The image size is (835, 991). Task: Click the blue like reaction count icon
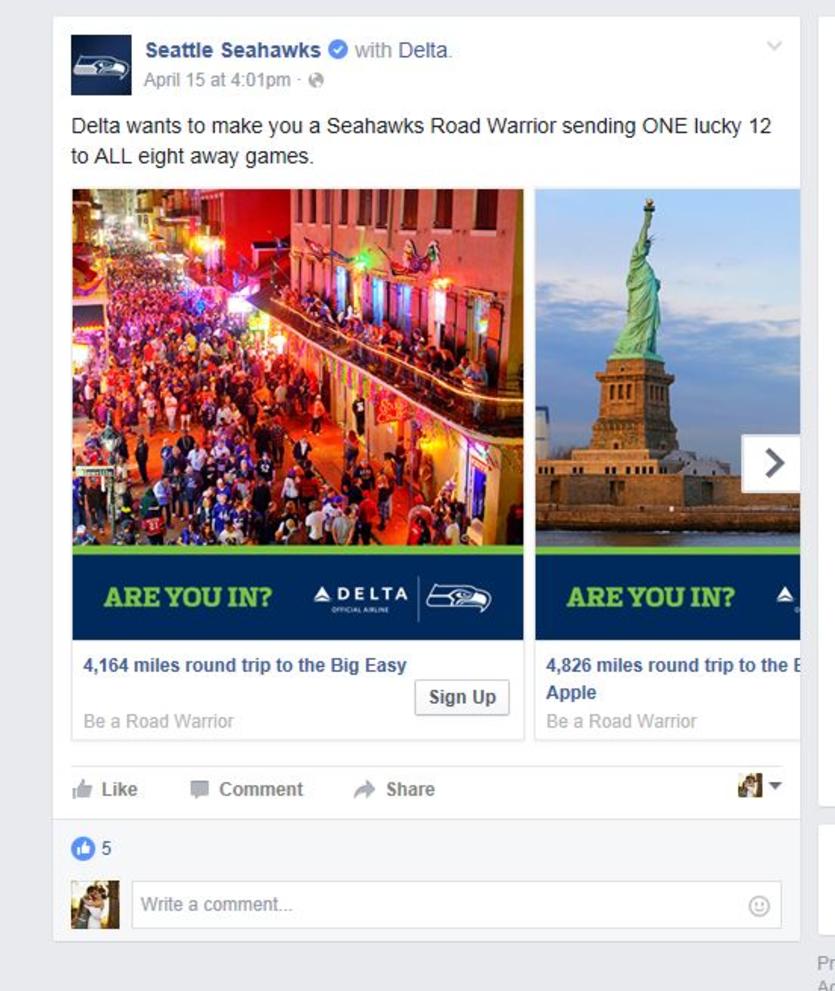coord(83,848)
